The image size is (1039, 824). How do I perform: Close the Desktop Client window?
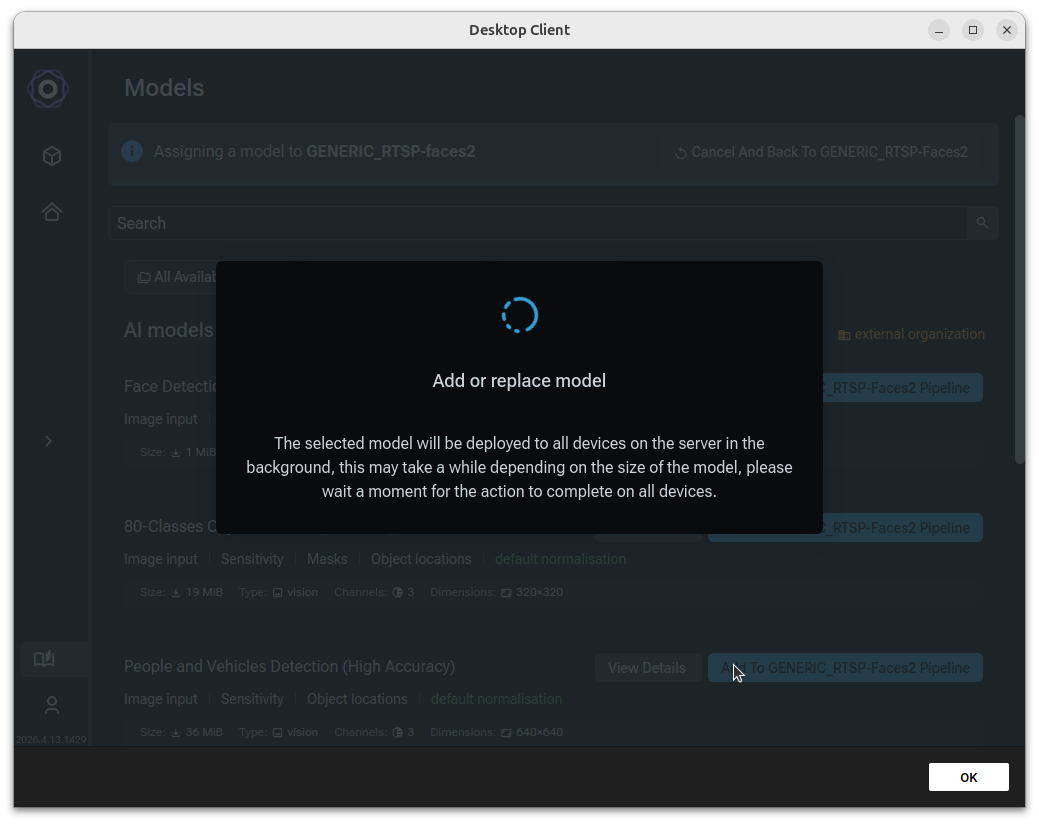(1007, 30)
